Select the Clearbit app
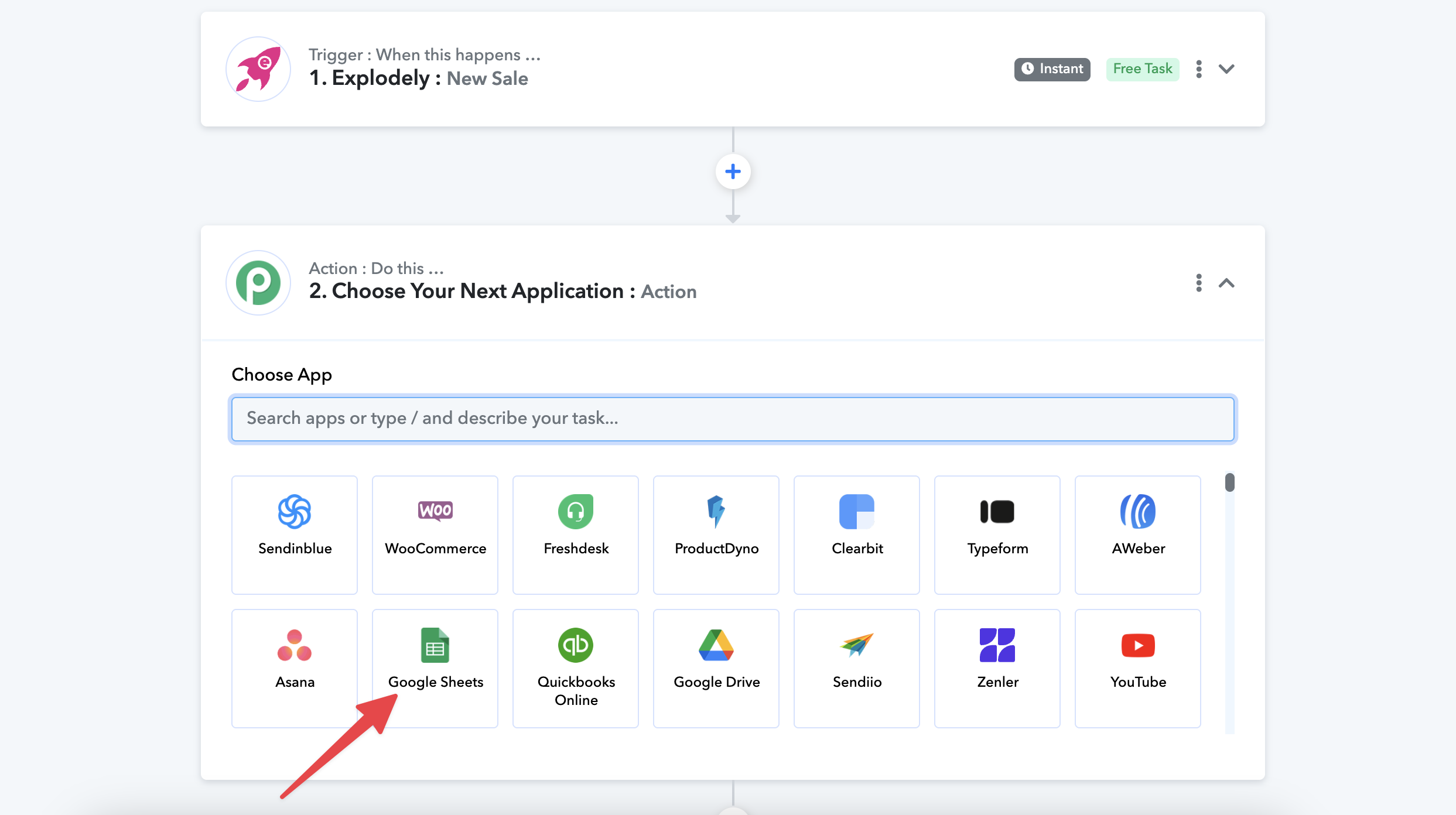This screenshot has height=815, width=1456. point(857,534)
